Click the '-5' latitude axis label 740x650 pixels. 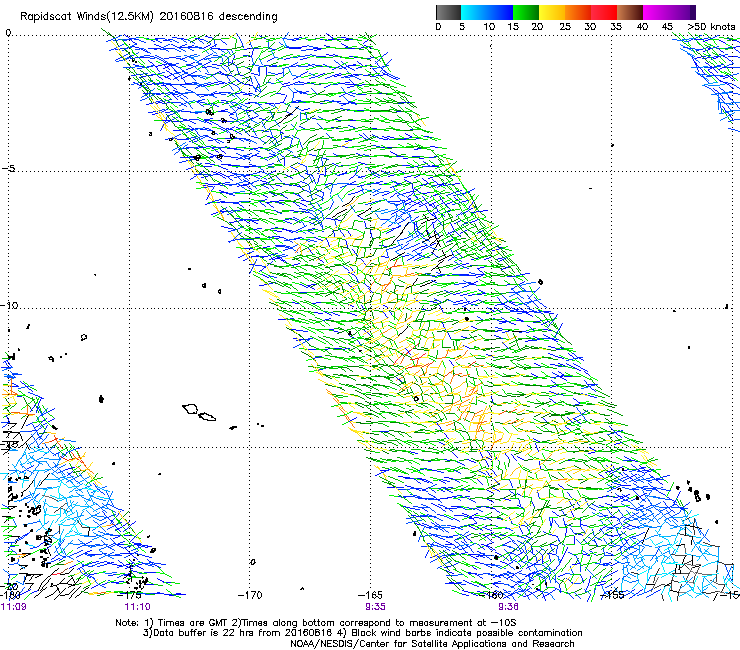(x=8, y=169)
